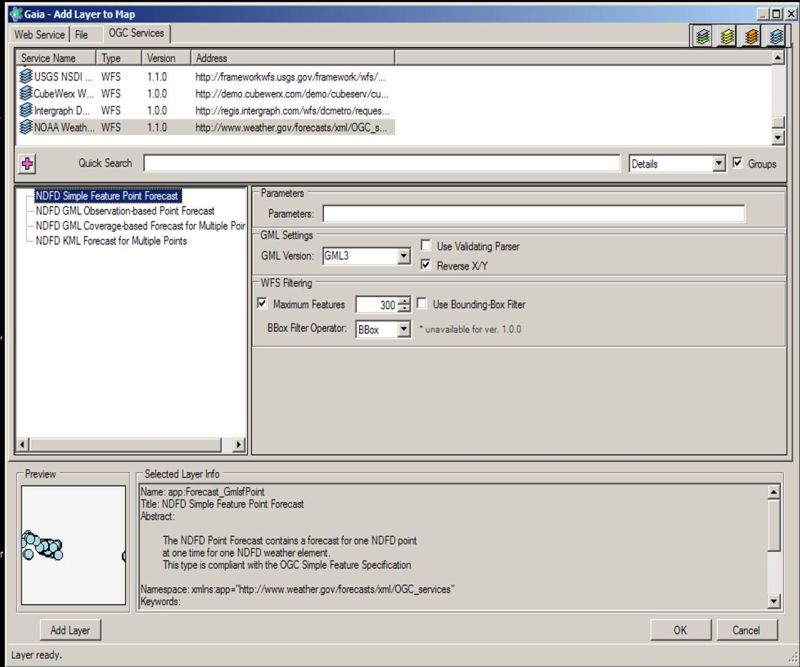Click service list scrollbar down arrow
Screen dimensions: 800x667
click(x=777, y=137)
